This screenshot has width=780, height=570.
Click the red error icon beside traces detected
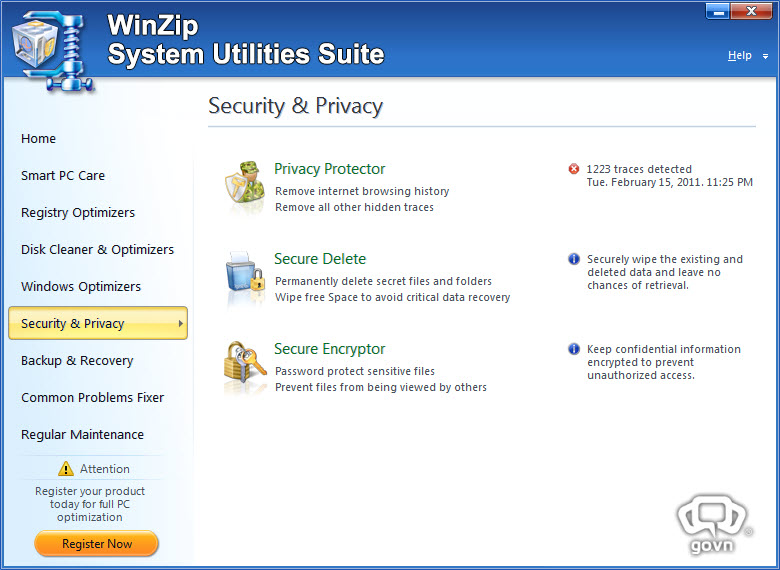(574, 169)
